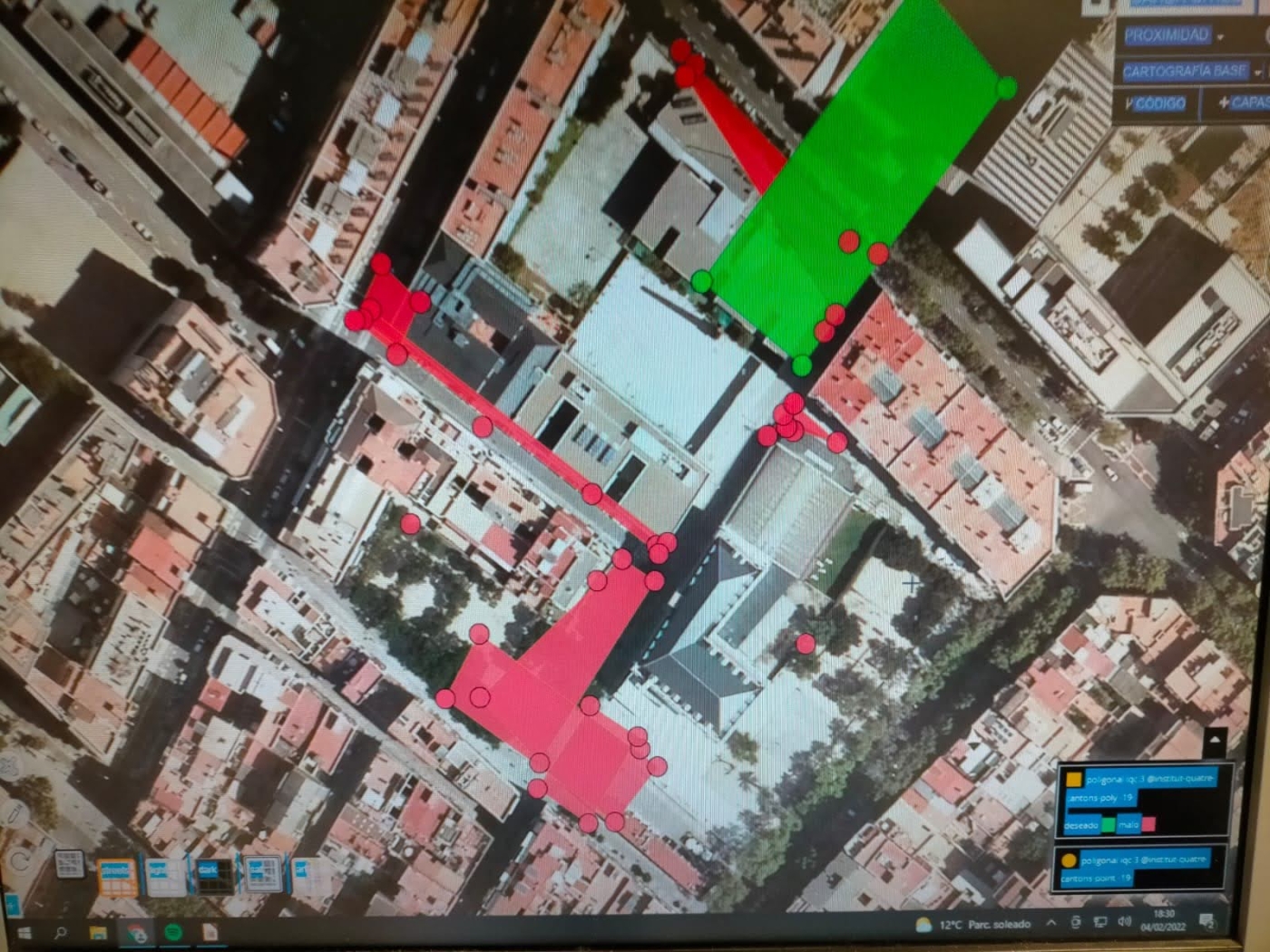The image size is (1270, 952).
Task: Open Windows taskbar search
Action: click(x=60, y=932)
